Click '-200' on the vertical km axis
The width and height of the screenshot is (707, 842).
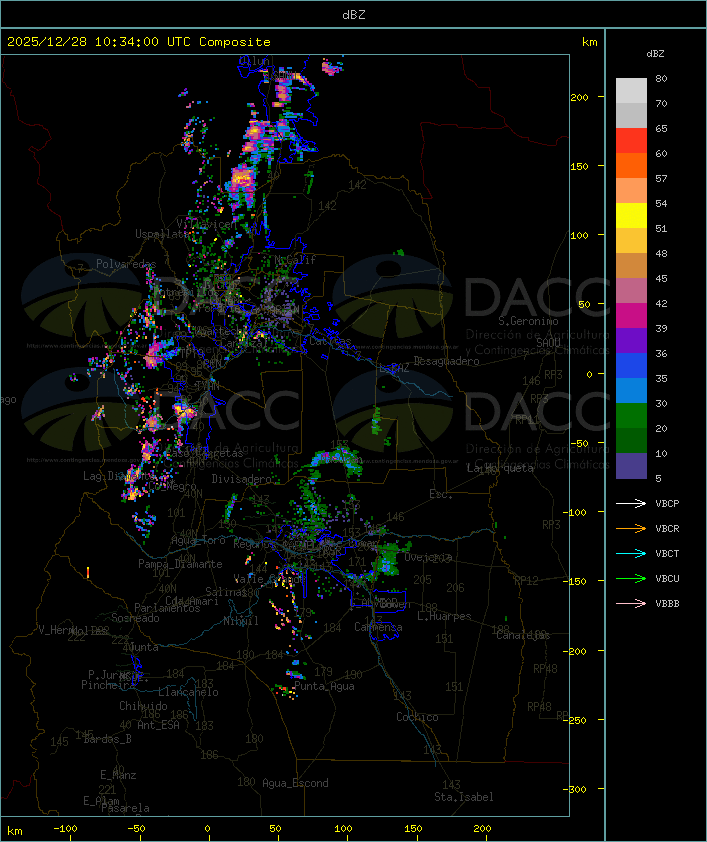(x=577, y=651)
